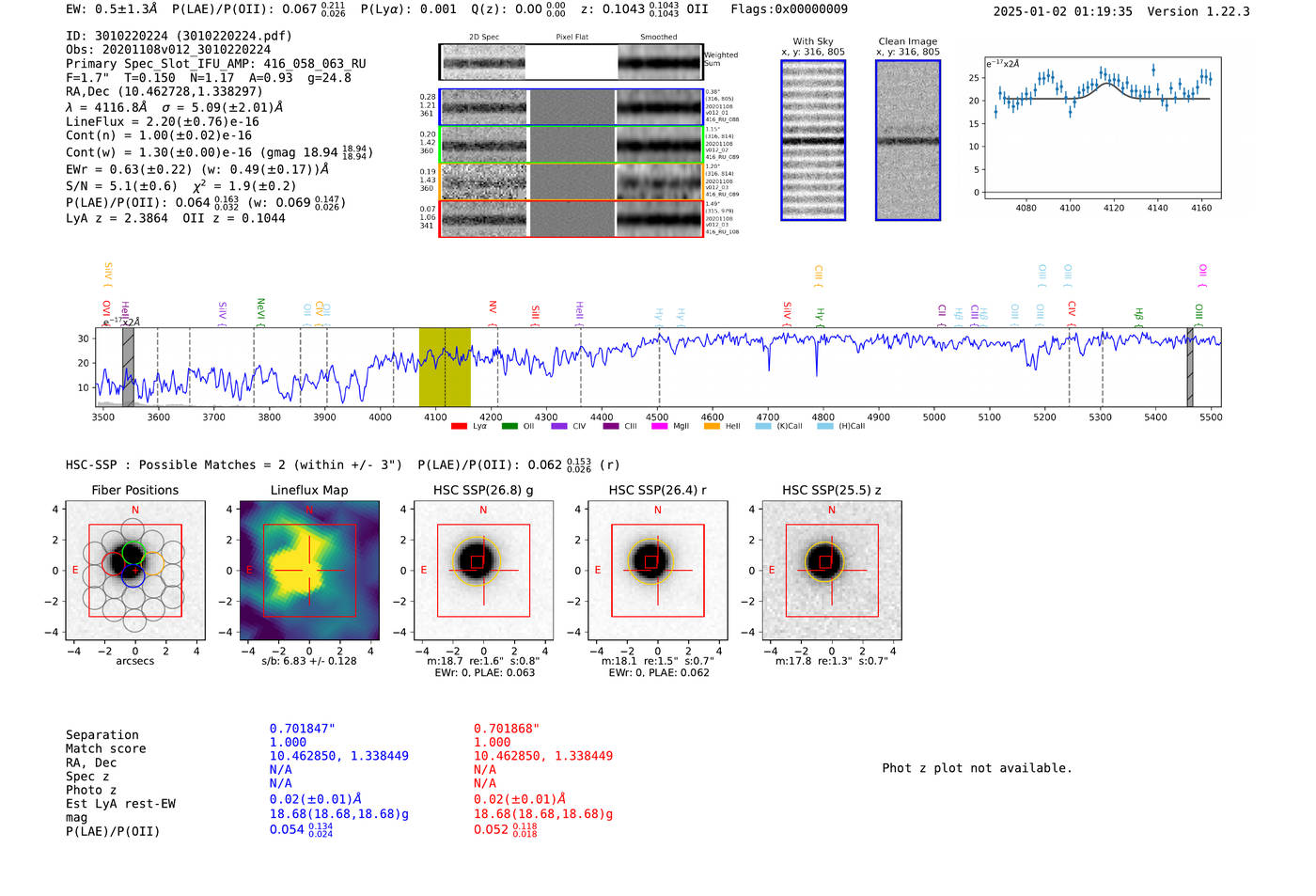Click the red separation value 0.701868"
This screenshot has width=1316, height=896.
click(x=506, y=729)
